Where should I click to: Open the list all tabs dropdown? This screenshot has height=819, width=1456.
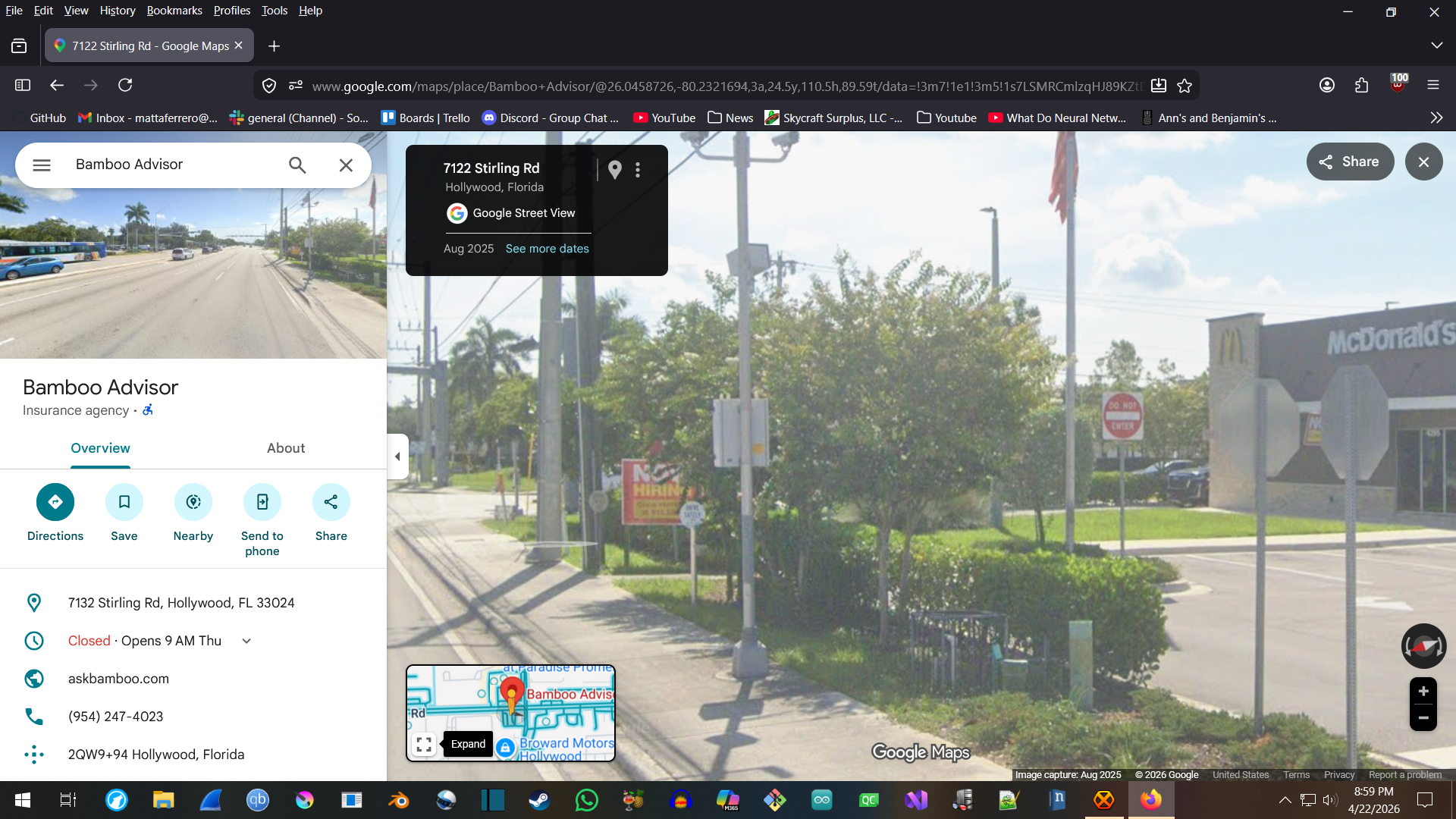coord(1436,45)
